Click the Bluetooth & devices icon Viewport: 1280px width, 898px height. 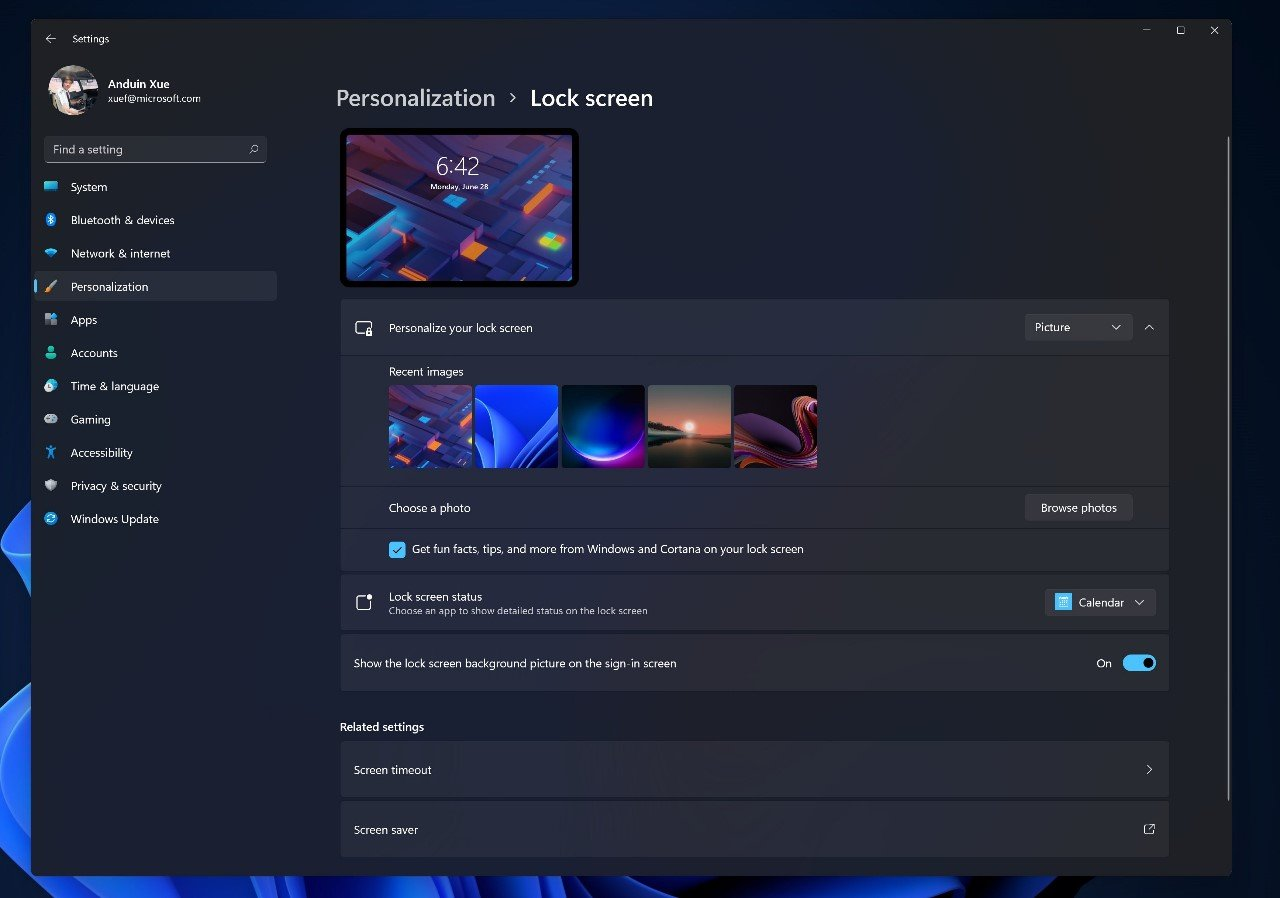pos(51,220)
